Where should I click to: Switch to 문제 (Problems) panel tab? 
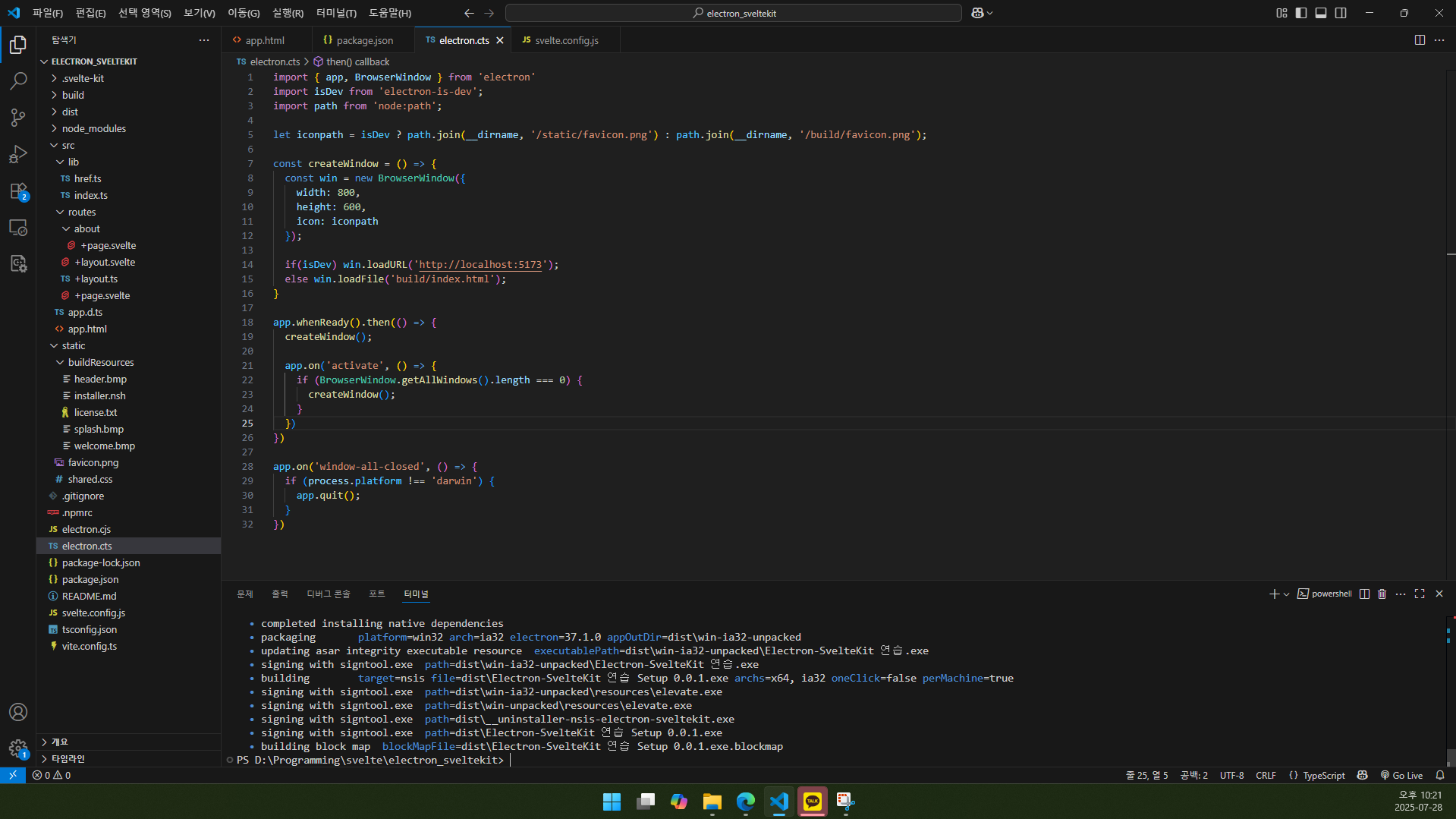[x=244, y=594]
